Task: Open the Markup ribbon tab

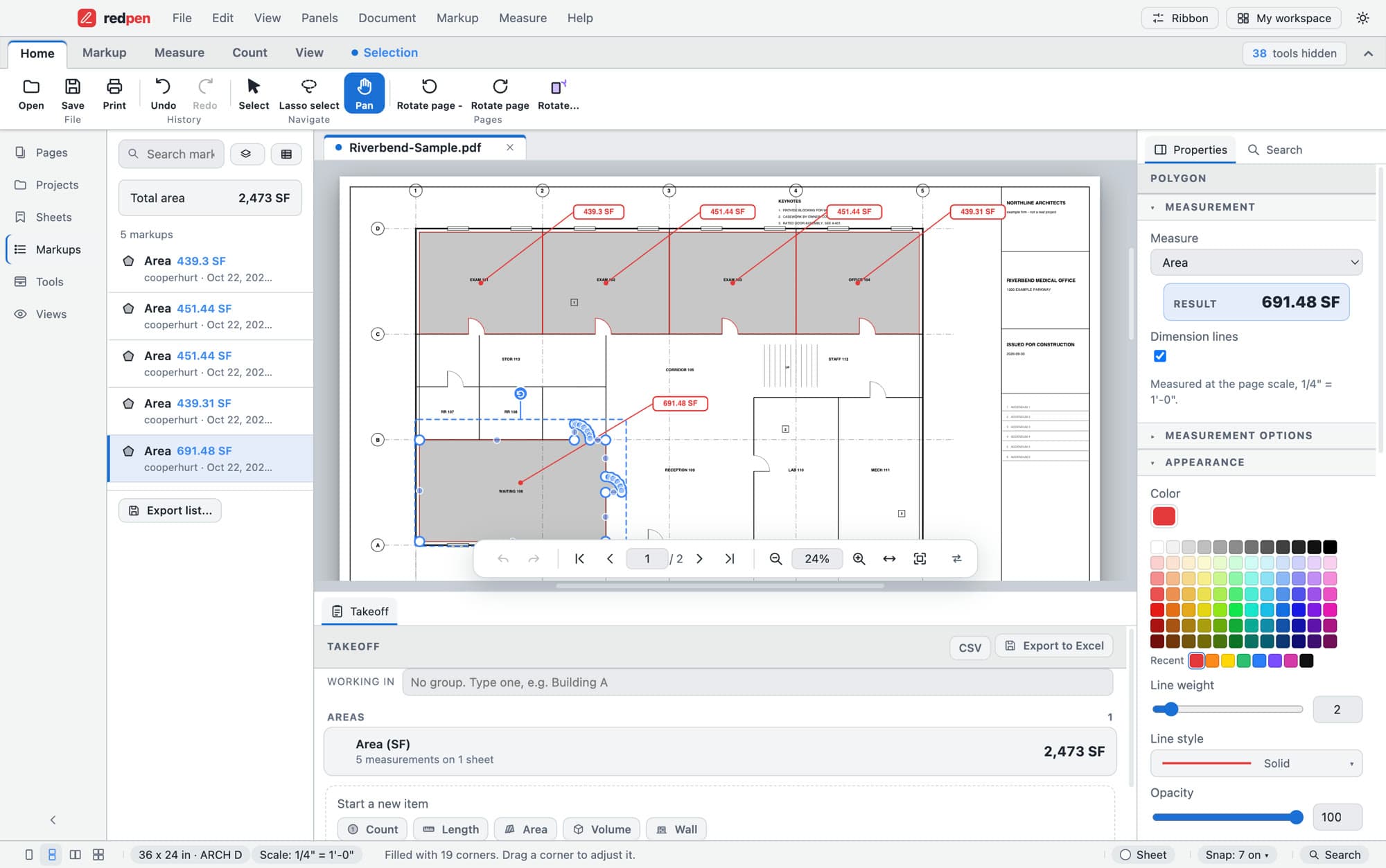Action: coord(104,53)
